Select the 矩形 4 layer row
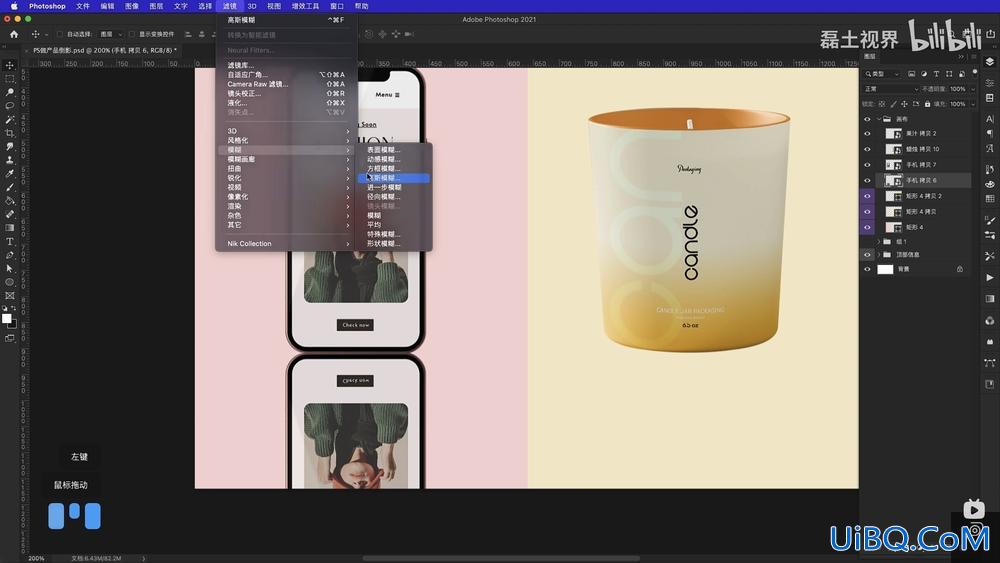The height and width of the screenshot is (563, 1000). pos(922,227)
